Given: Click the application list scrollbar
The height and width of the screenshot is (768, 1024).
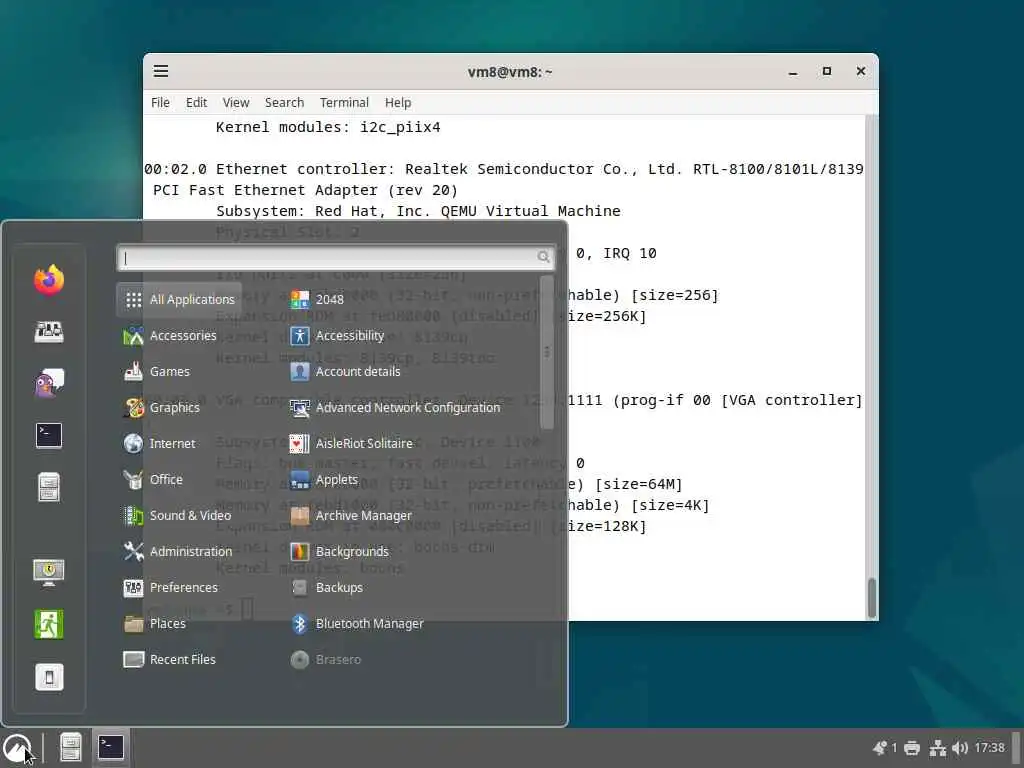Looking at the screenshot, I should (547, 353).
